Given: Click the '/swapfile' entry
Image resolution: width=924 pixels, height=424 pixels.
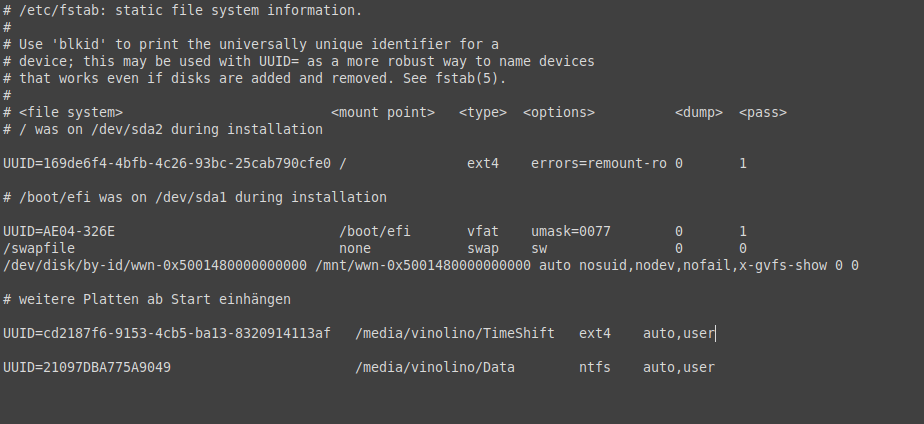Looking at the screenshot, I should (x=38, y=247).
